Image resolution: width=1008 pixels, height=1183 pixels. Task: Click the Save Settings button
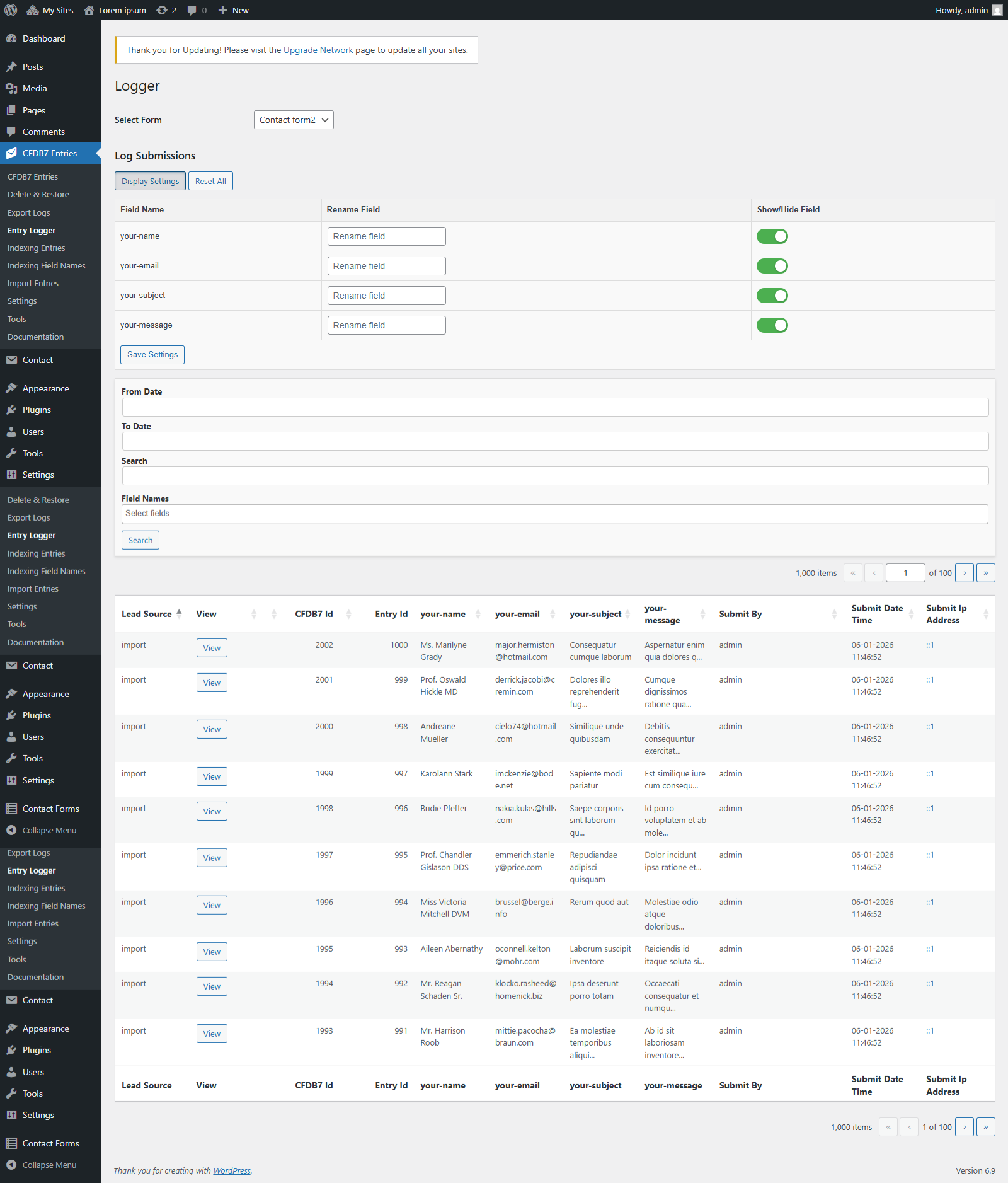(152, 355)
